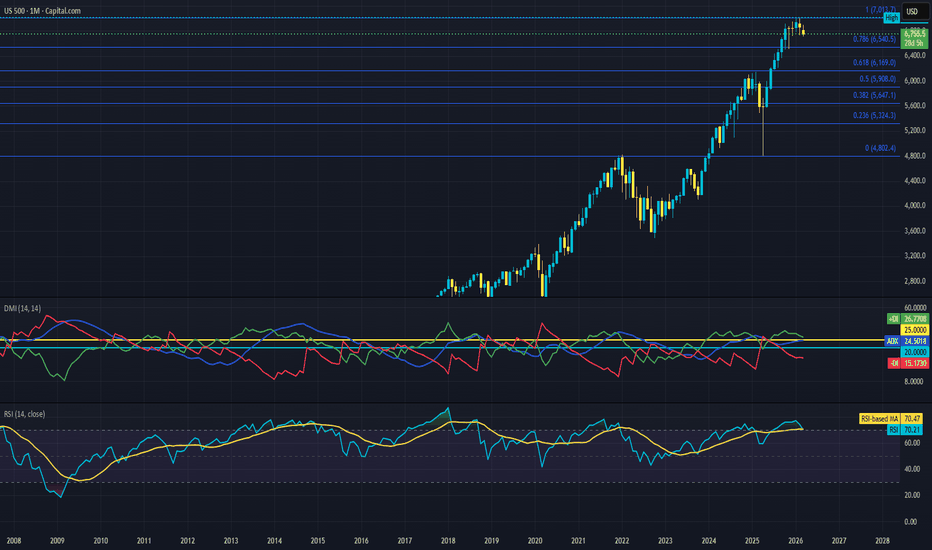
Task: Click the cyan 20.0000 level label
Action: click(915, 352)
